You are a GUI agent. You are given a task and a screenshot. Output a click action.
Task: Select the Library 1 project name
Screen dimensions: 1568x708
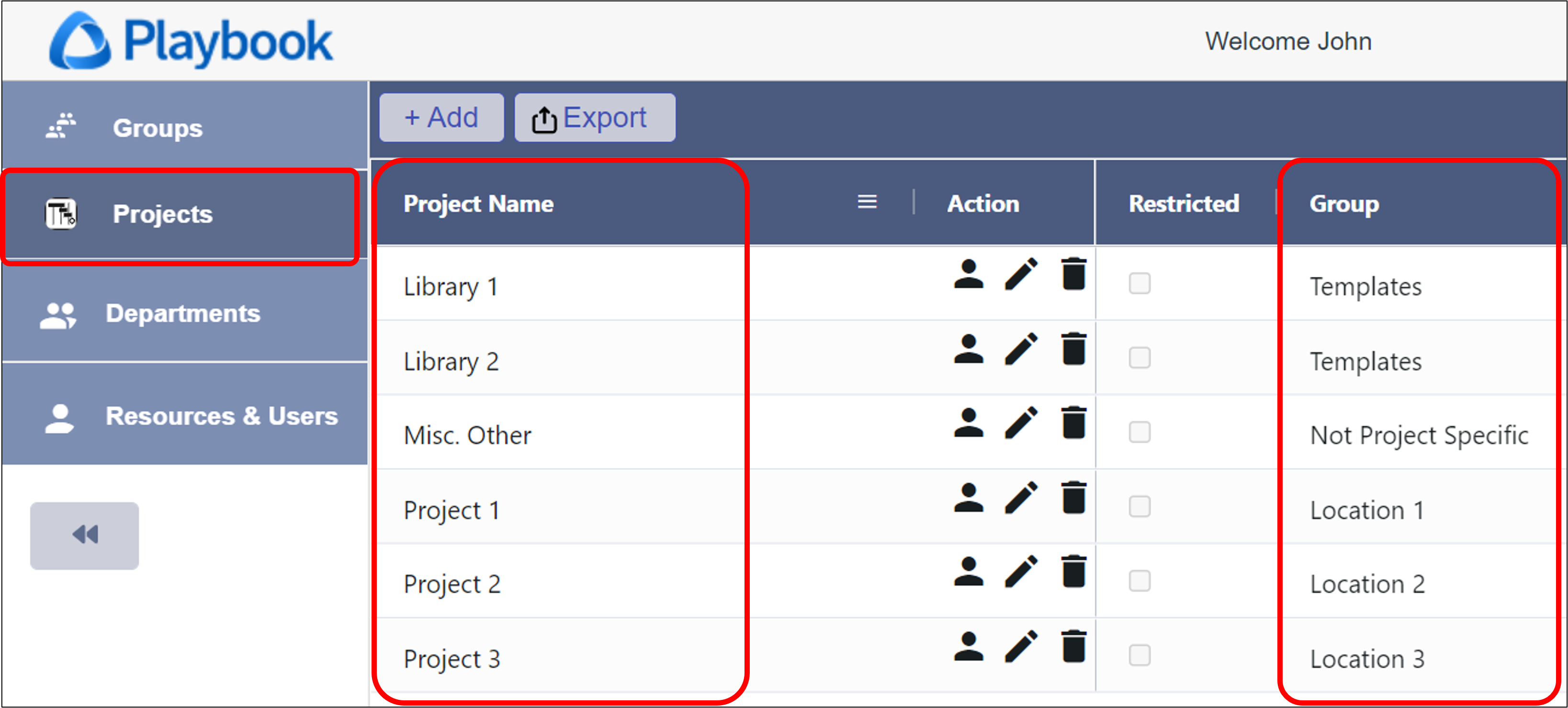(451, 286)
